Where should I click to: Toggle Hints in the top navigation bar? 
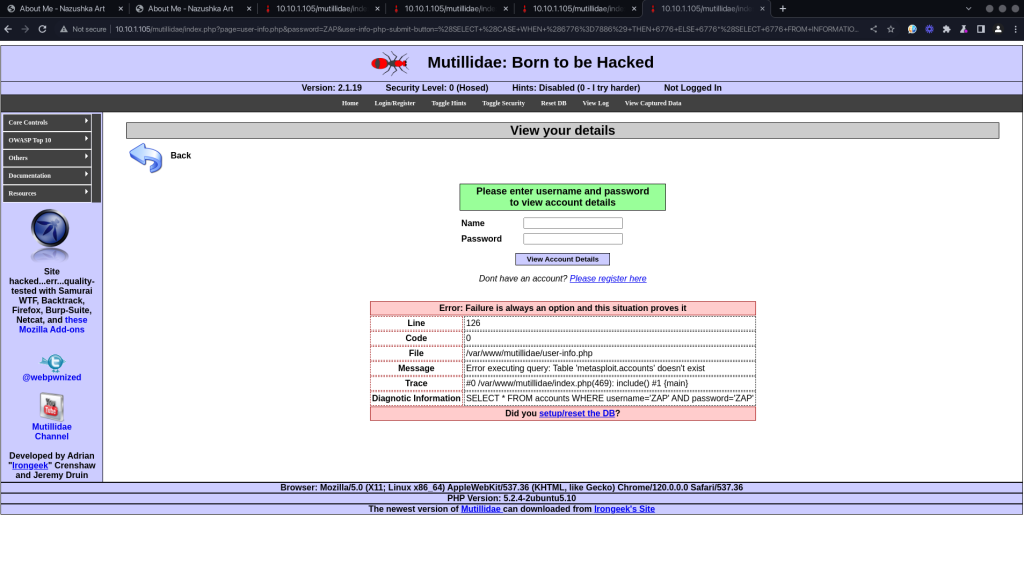449,103
